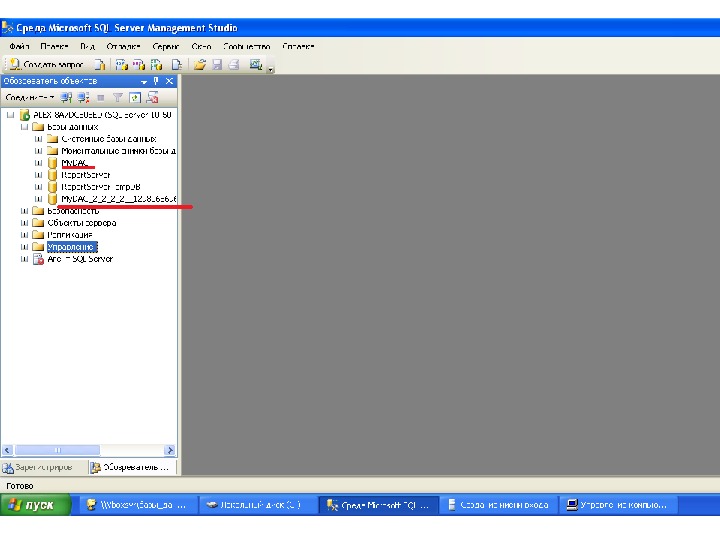Select the Базы данных folder label

coord(73,127)
